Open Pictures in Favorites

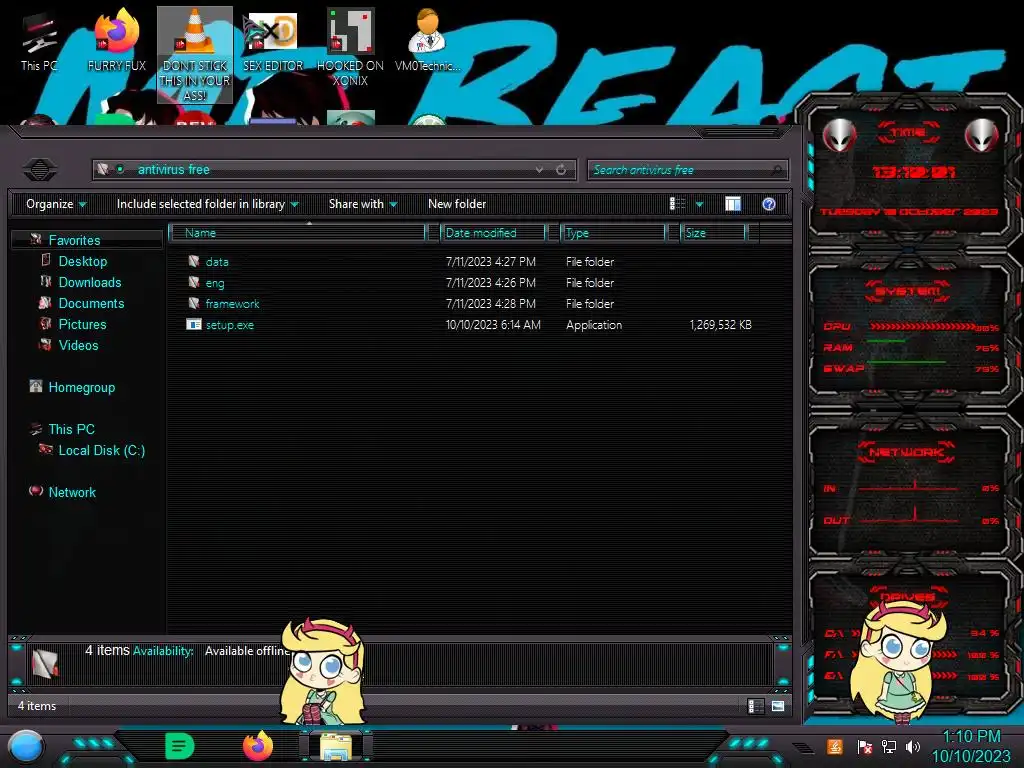(x=82, y=324)
